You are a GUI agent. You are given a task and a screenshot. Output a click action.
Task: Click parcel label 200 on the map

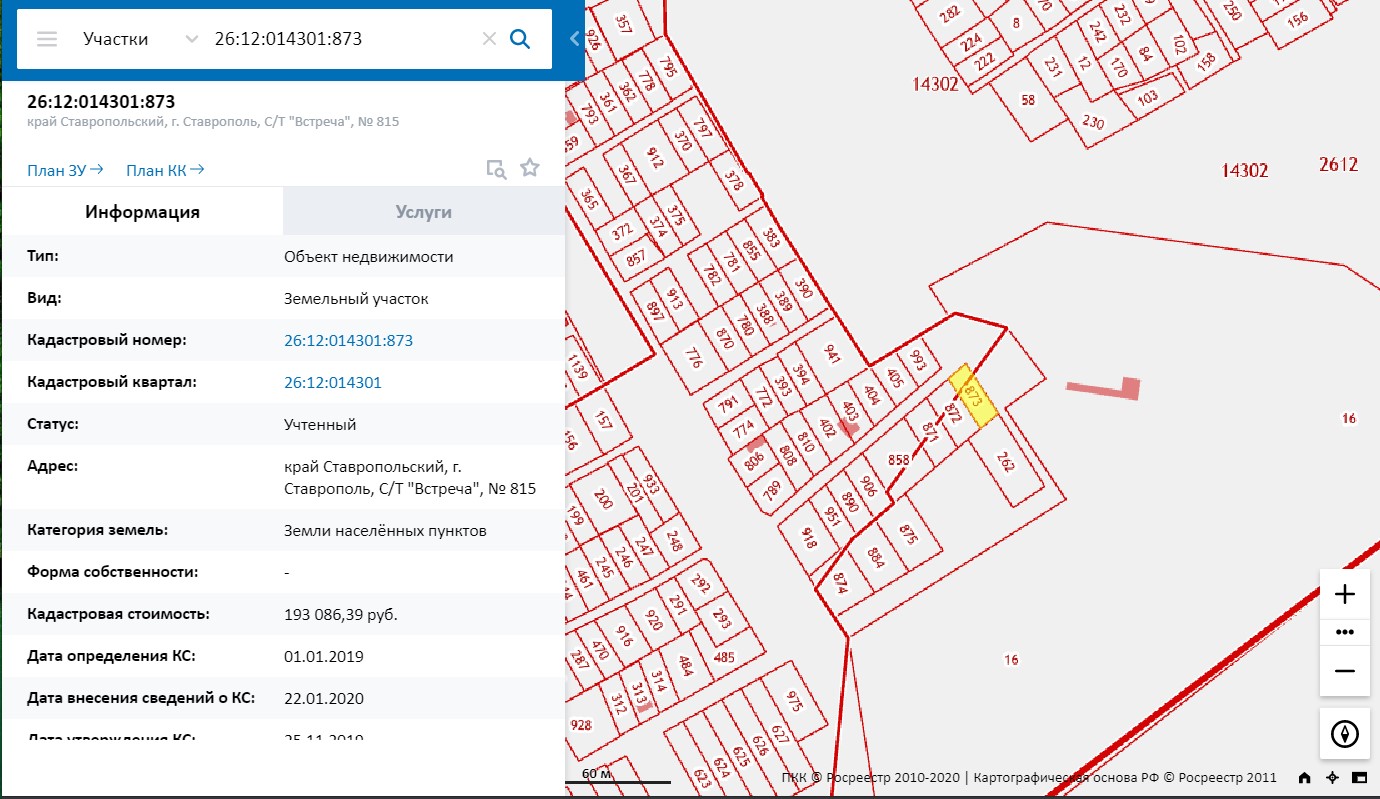pyautogui.click(x=604, y=498)
